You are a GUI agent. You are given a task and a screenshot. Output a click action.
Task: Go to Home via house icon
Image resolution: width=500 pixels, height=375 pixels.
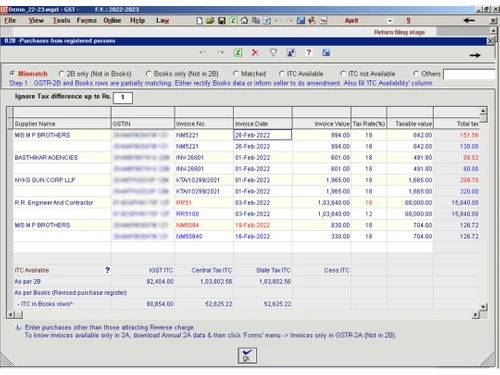[x=244, y=21]
